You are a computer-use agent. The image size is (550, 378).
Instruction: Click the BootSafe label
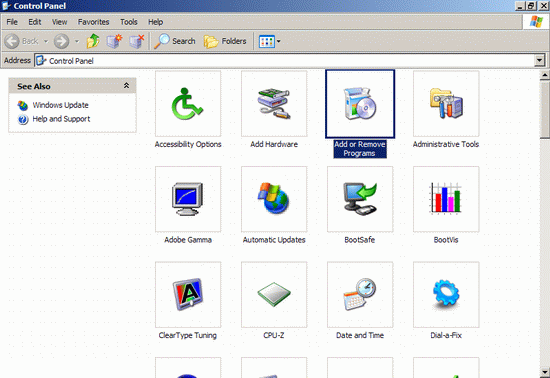[x=360, y=240]
